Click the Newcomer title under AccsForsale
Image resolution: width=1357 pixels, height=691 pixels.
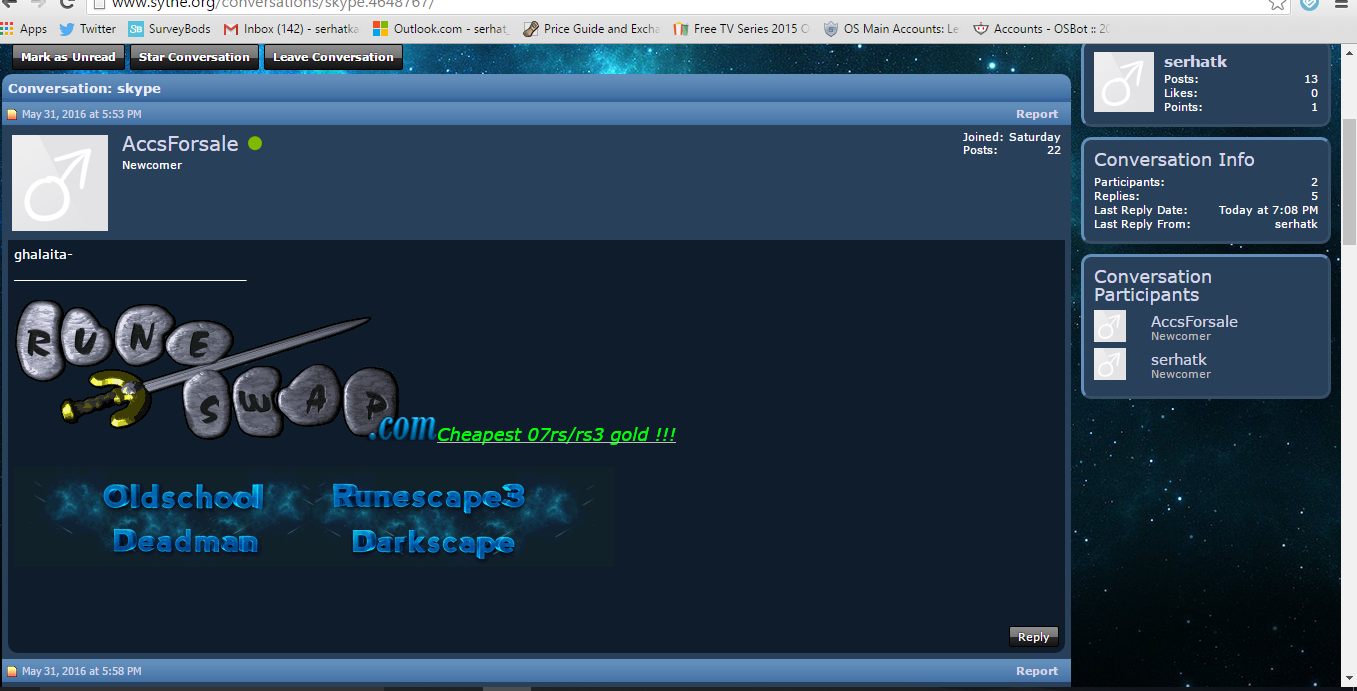[152, 165]
